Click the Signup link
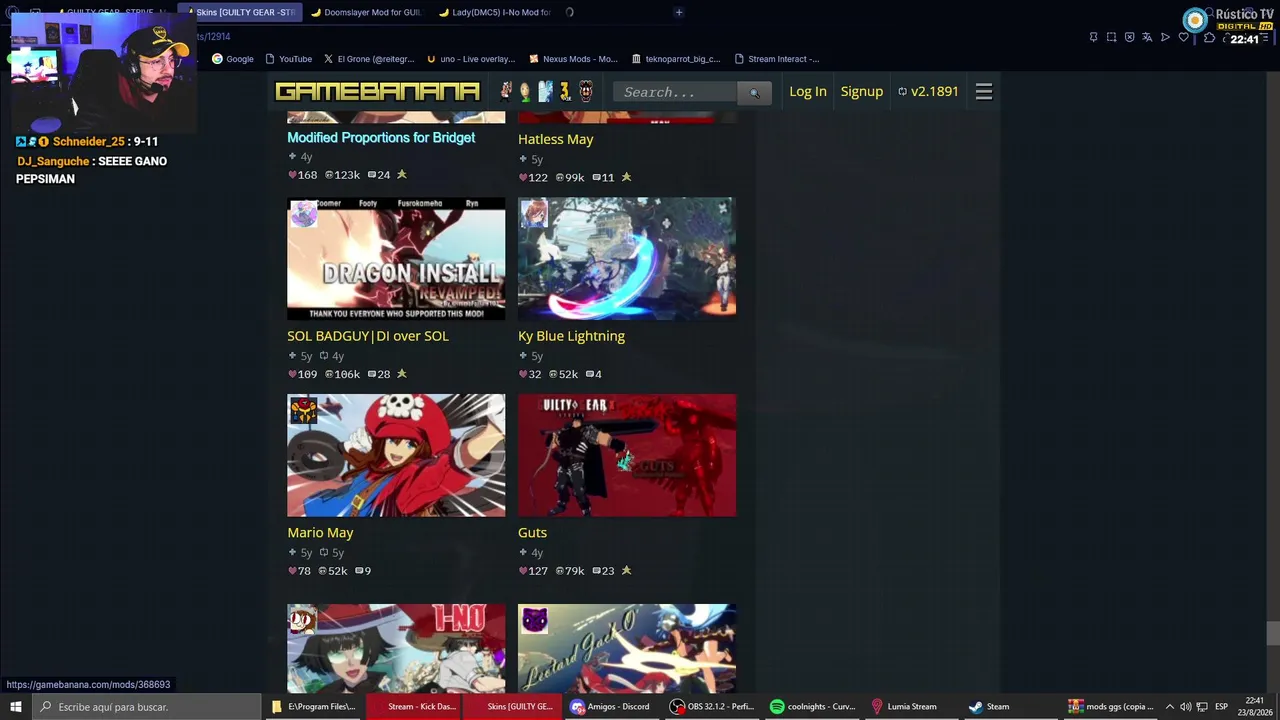The width and height of the screenshot is (1280, 720). point(862,91)
